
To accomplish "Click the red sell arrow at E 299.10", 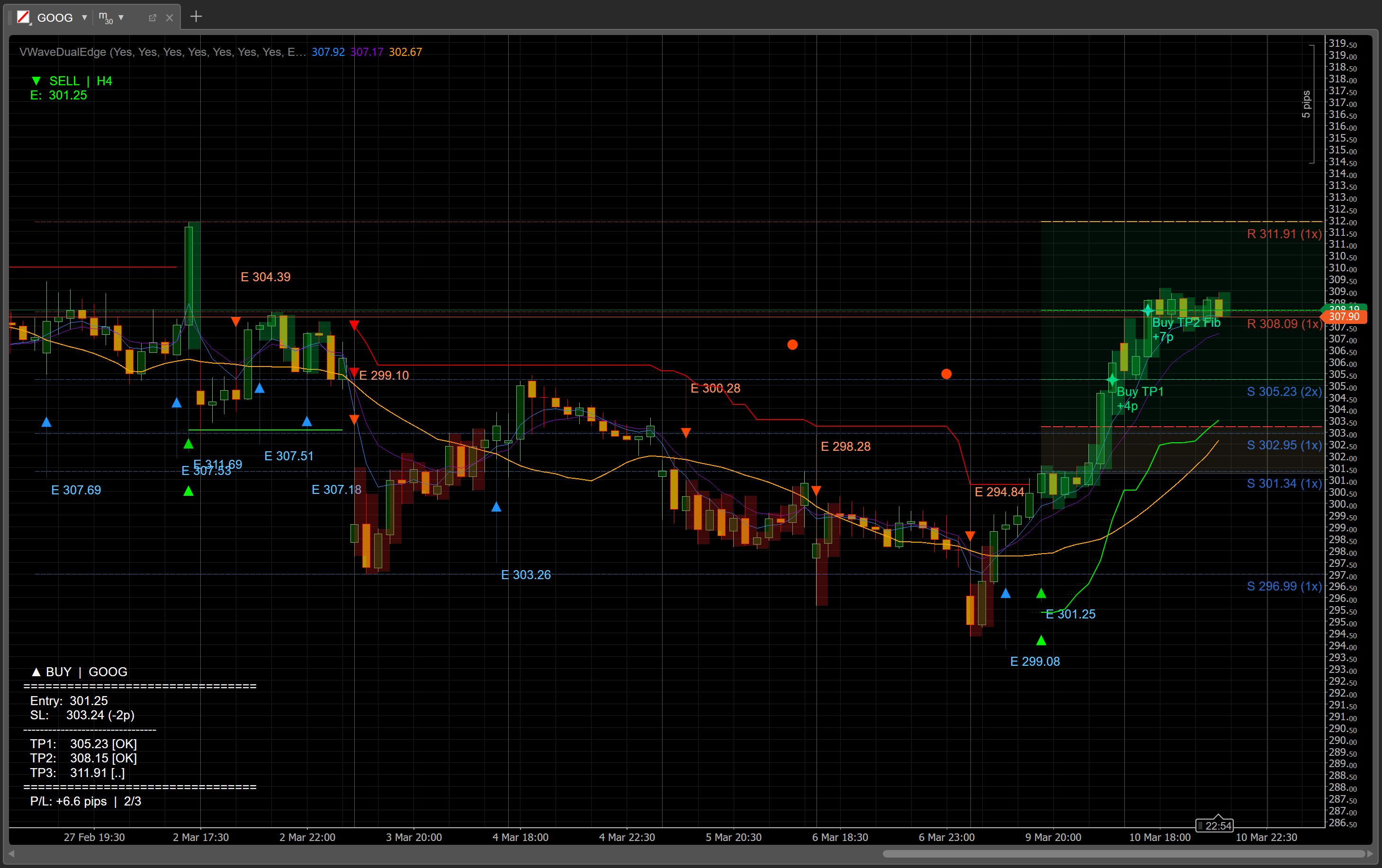I will pyautogui.click(x=354, y=372).
